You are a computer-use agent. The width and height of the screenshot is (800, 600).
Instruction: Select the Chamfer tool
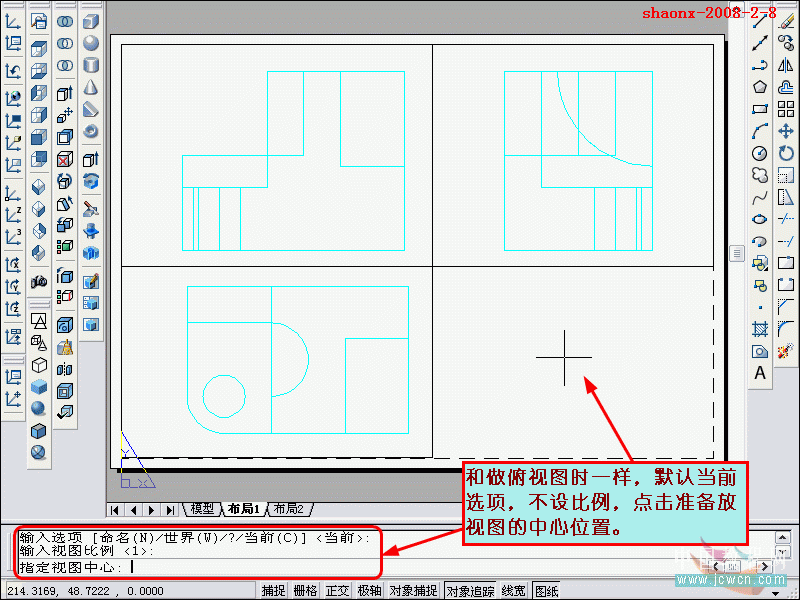click(x=786, y=307)
